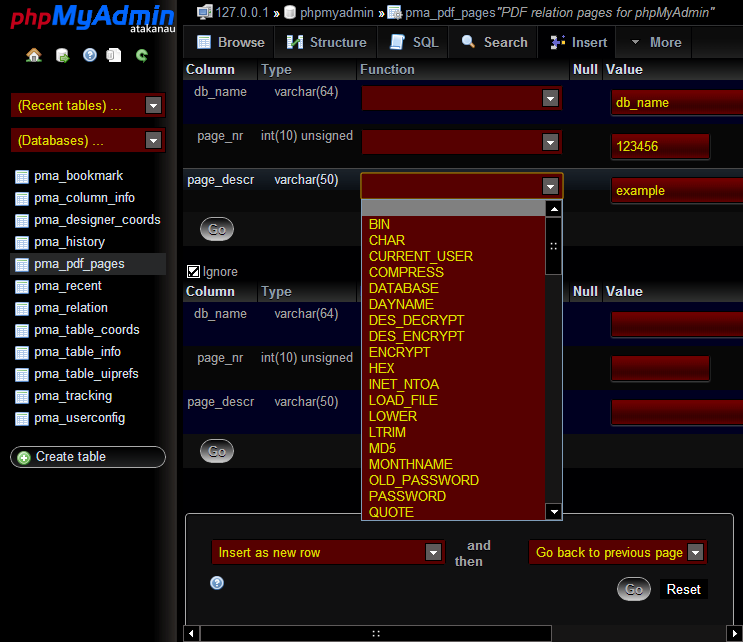Image resolution: width=743 pixels, height=642 pixels.
Task: Click Go button under first row form
Action: click(x=217, y=229)
